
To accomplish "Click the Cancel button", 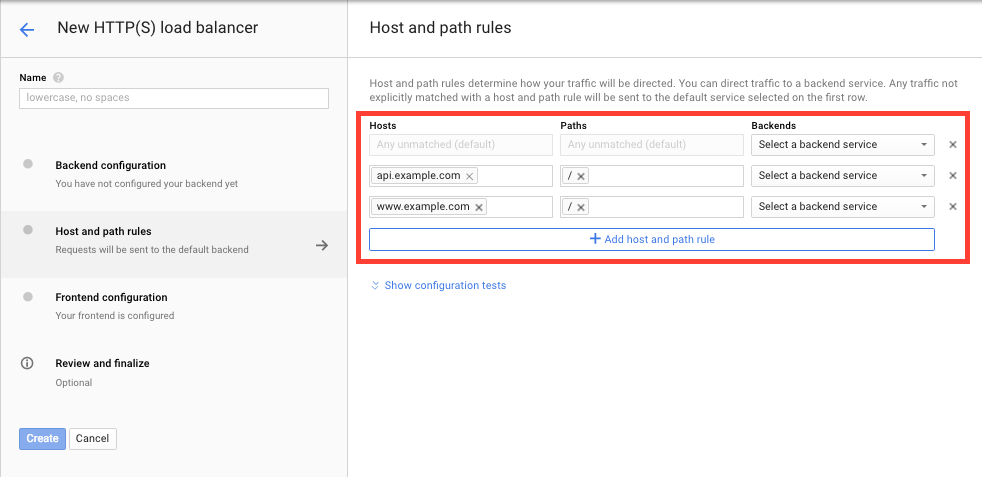I will pos(93,439).
